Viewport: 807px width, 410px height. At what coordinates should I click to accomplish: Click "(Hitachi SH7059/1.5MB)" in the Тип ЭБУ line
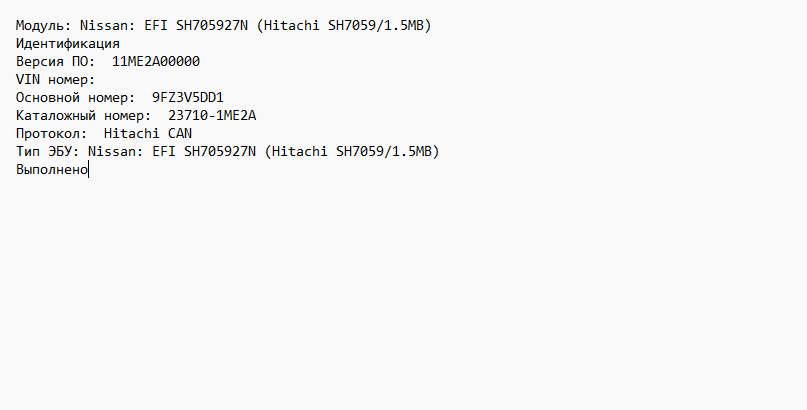click(x=354, y=151)
